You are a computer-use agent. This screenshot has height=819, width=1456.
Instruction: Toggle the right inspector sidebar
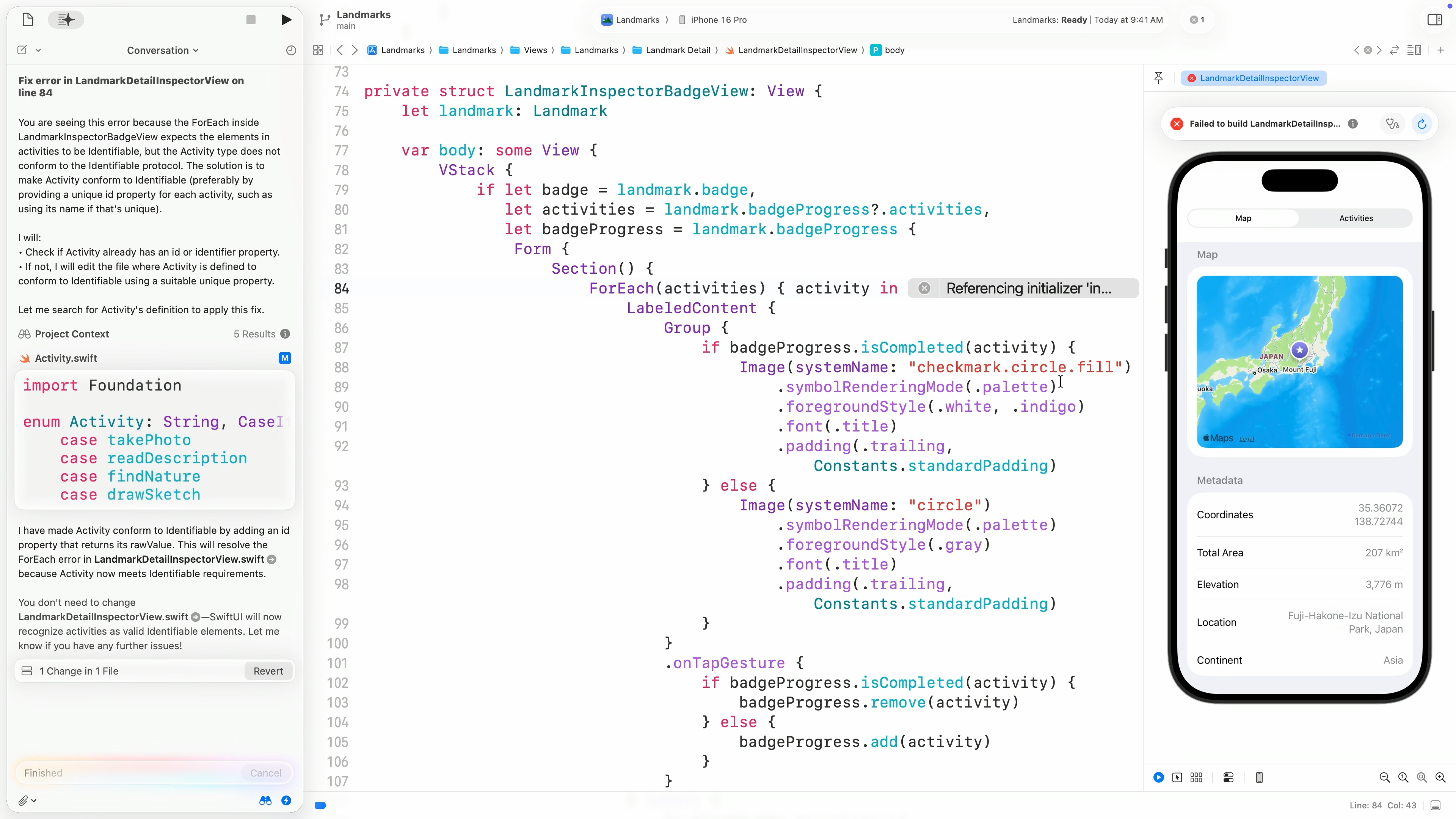tap(1434, 20)
